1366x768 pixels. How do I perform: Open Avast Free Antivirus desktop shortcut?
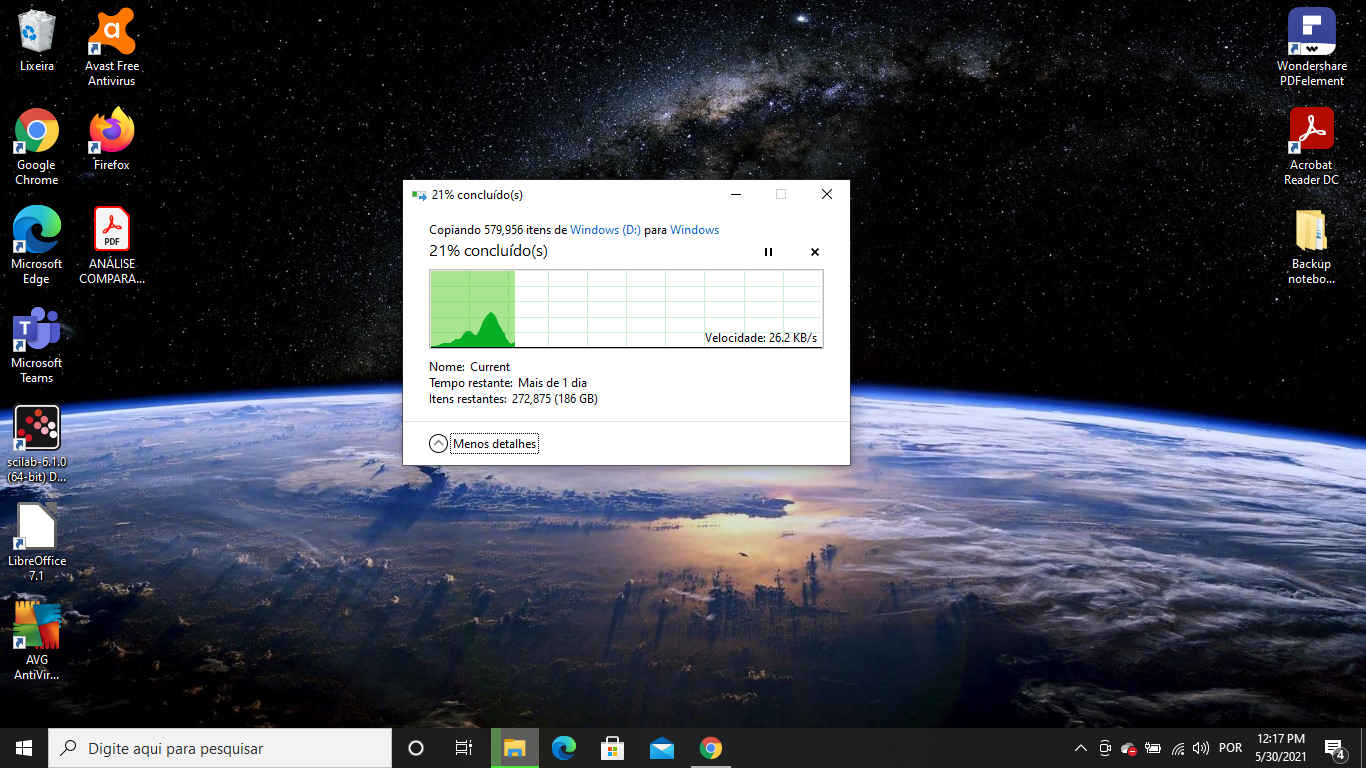(x=112, y=47)
